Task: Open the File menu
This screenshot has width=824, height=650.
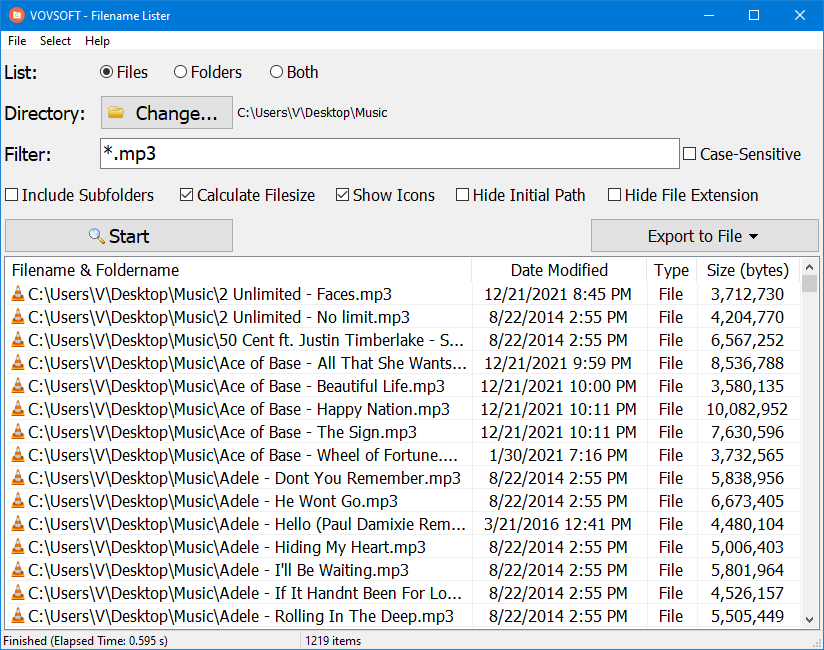Action: pos(17,41)
